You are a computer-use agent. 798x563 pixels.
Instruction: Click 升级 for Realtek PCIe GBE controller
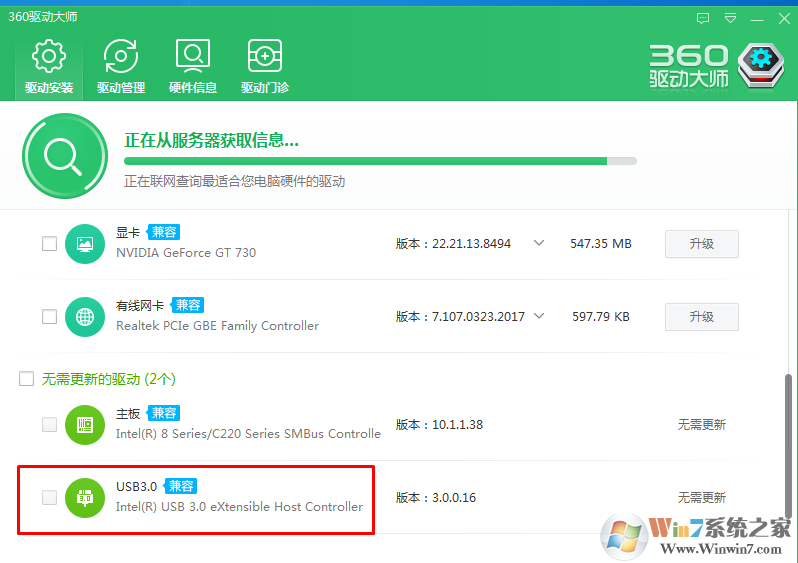pos(701,317)
